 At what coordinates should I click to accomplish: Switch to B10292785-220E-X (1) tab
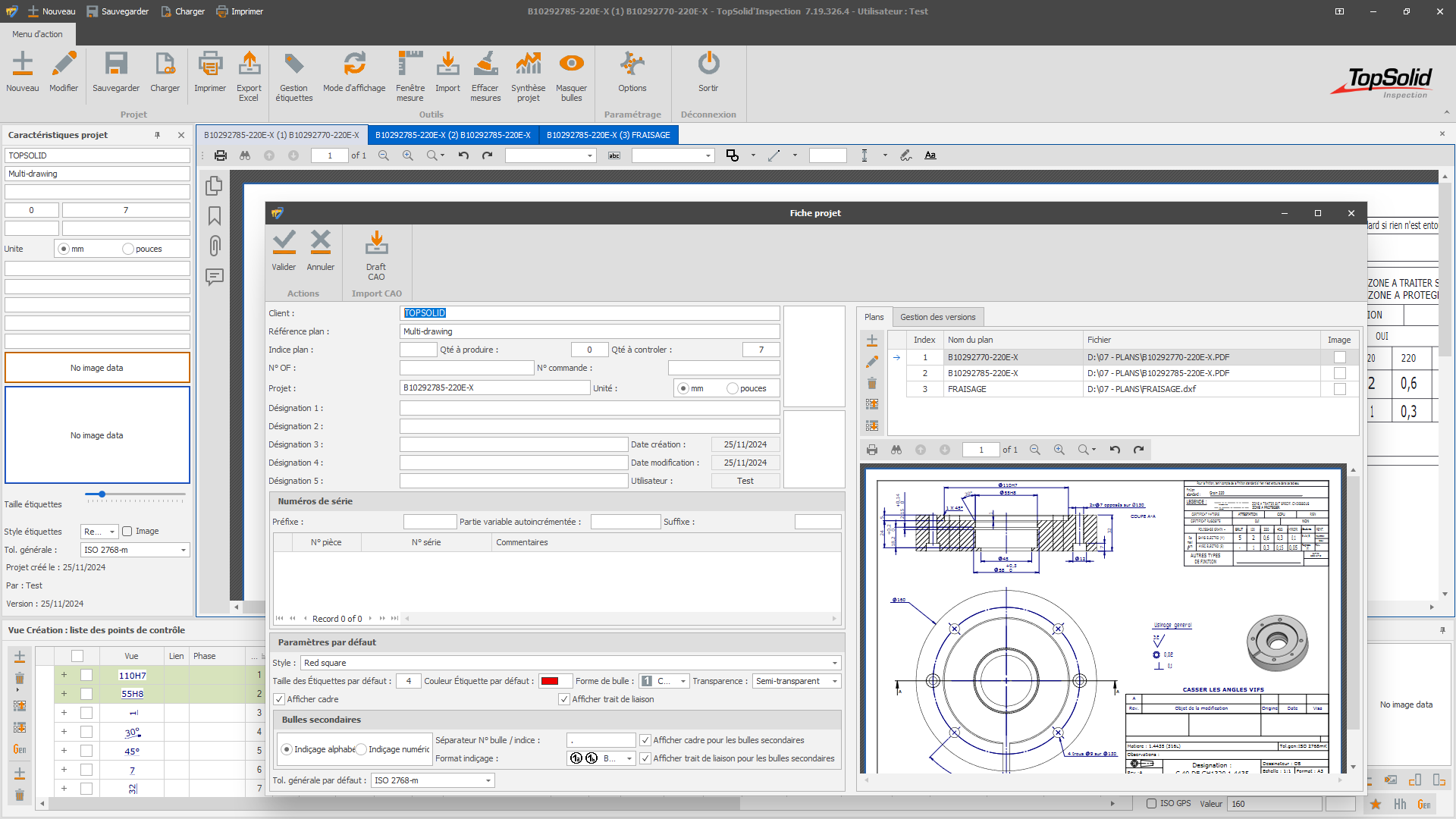click(281, 135)
